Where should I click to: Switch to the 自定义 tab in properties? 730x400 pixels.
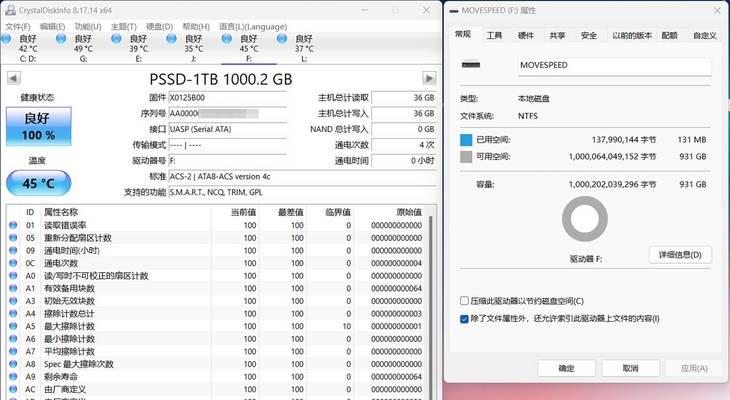(x=705, y=35)
